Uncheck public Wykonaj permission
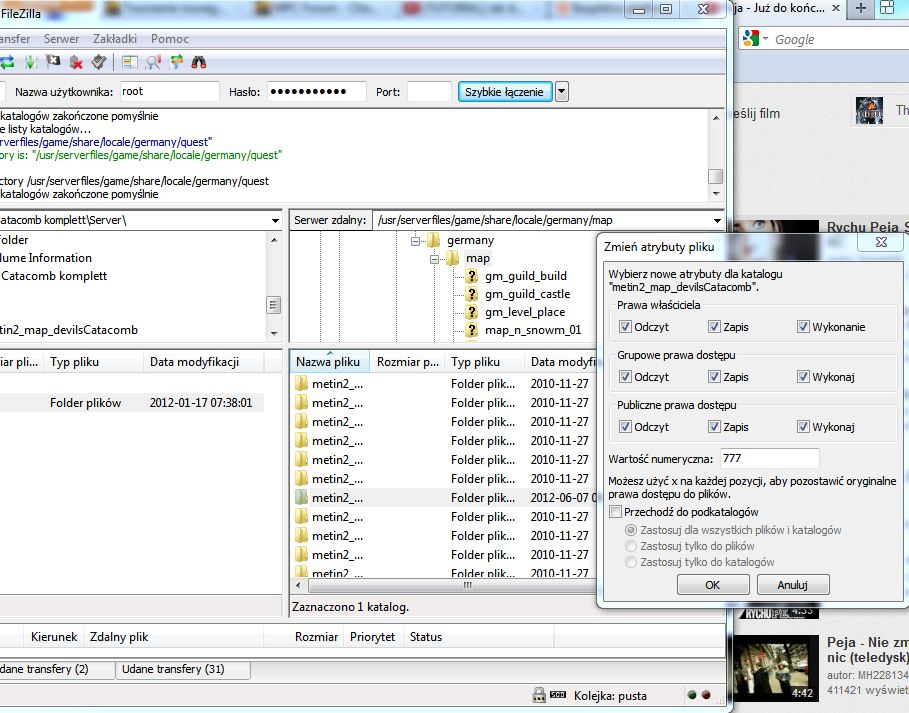909x713 pixels. point(803,427)
